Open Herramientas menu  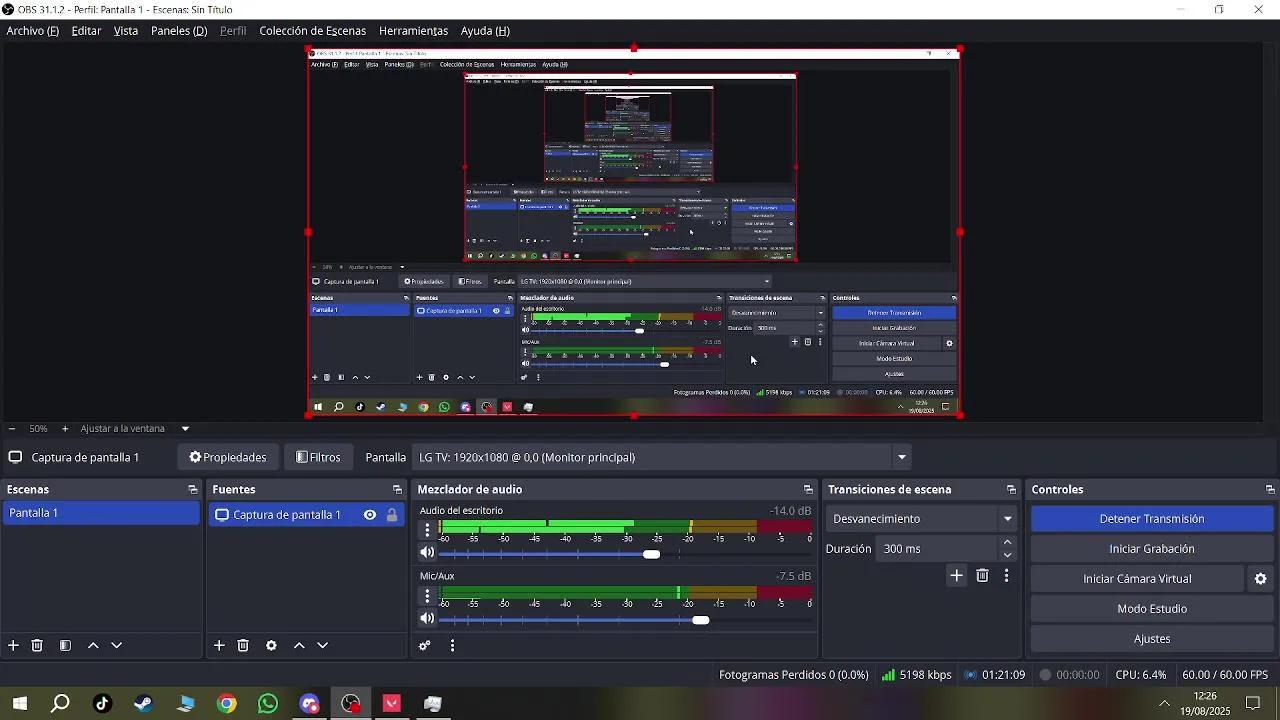click(413, 31)
